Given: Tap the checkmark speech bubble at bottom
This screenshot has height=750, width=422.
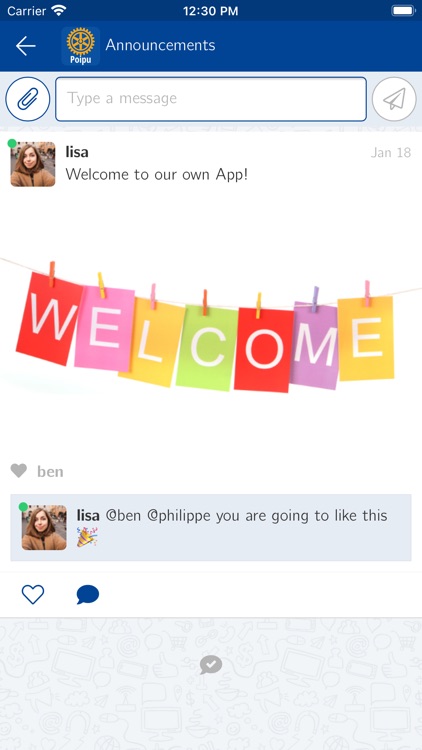Looking at the screenshot, I should [211, 665].
